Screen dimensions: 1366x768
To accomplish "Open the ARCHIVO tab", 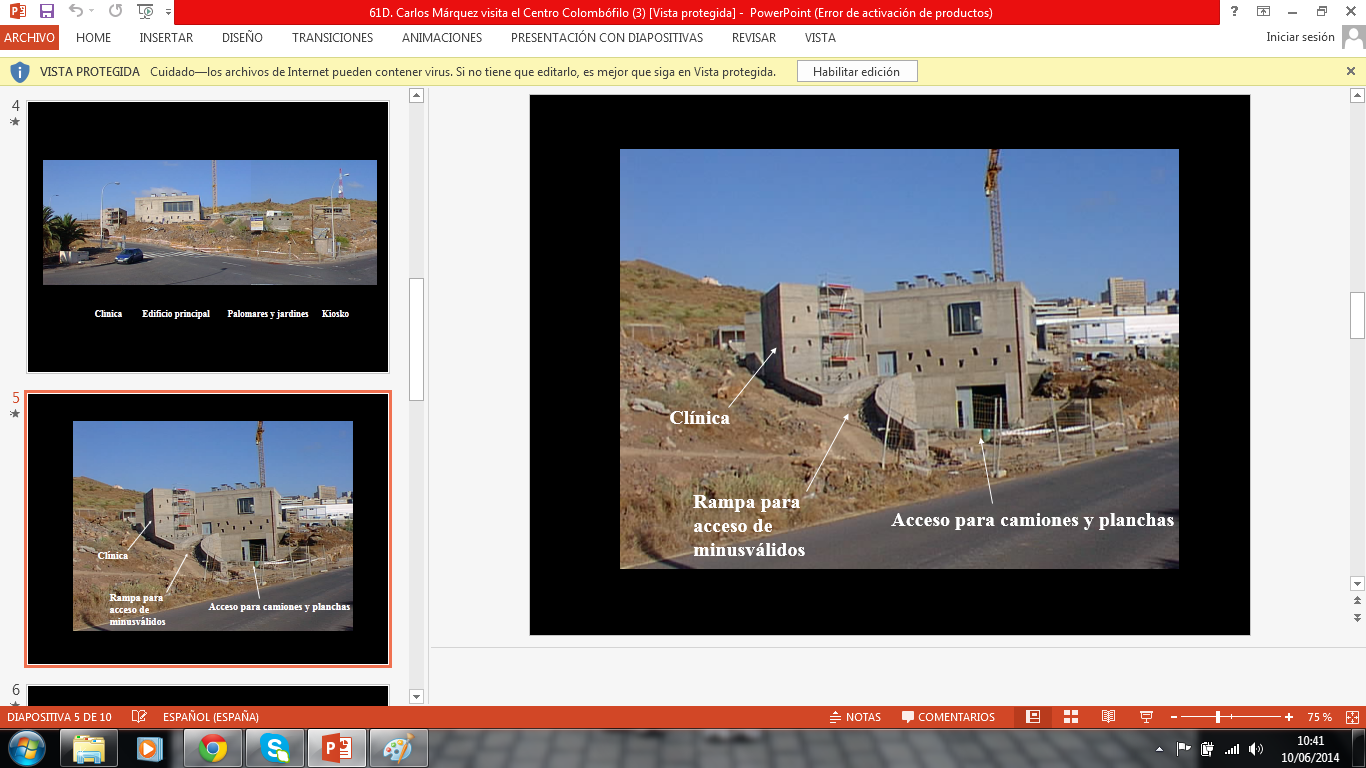I will 29,38.
